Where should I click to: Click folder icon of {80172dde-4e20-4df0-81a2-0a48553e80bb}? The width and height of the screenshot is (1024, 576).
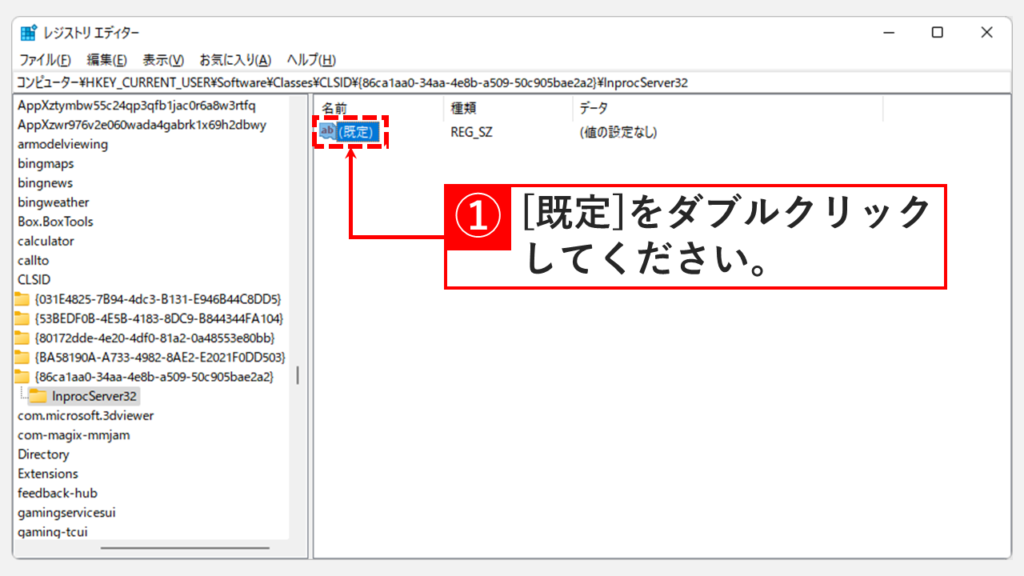(x=22, y=338)
